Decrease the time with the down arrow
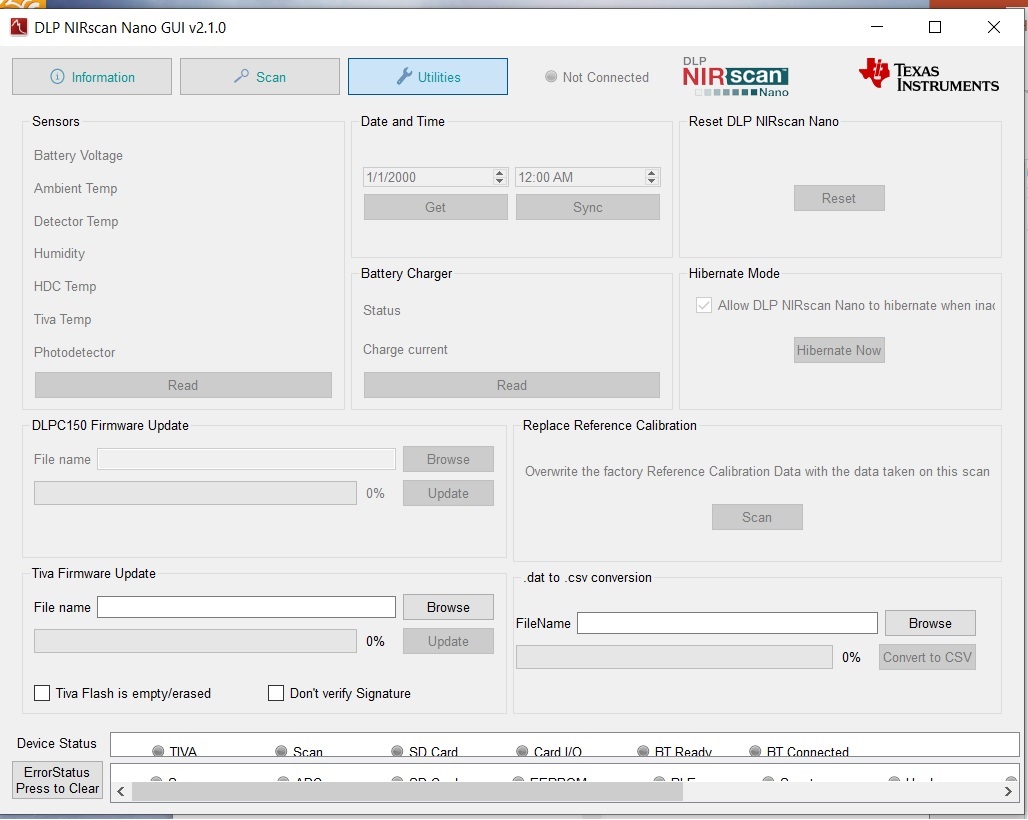The width and height of the screenshot is (1028, 820). (x=651, y=181)
